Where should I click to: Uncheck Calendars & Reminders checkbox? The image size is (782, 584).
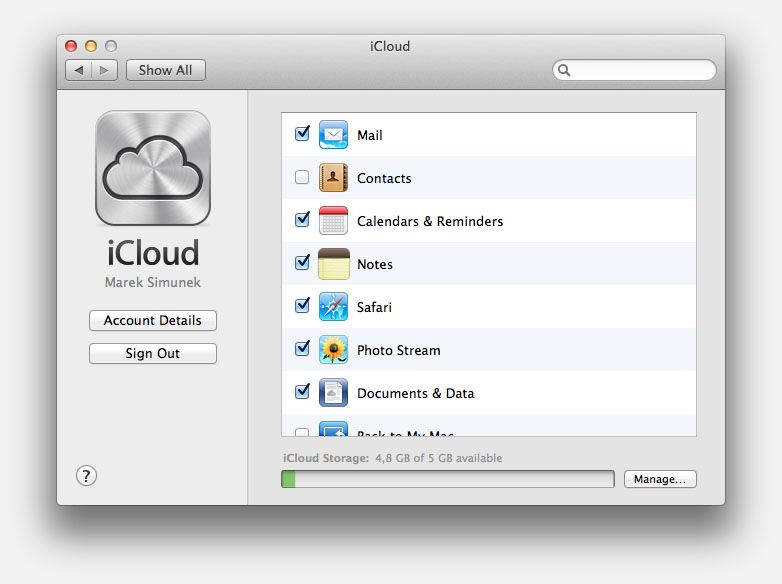(x=302, y=219)
